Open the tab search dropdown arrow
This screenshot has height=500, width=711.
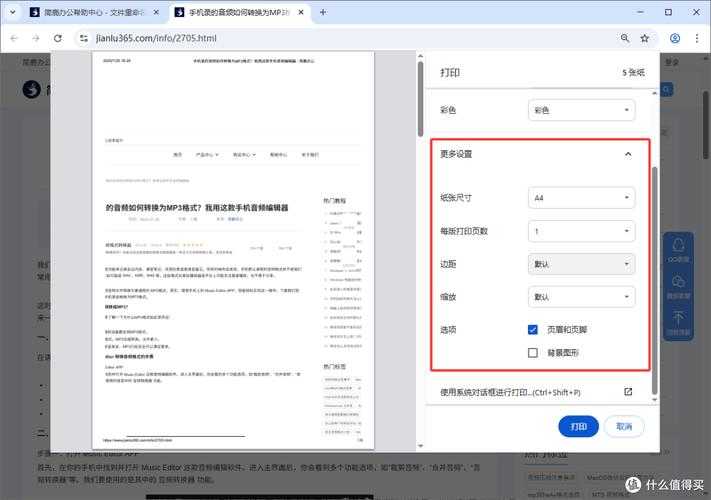click(13, 12)
